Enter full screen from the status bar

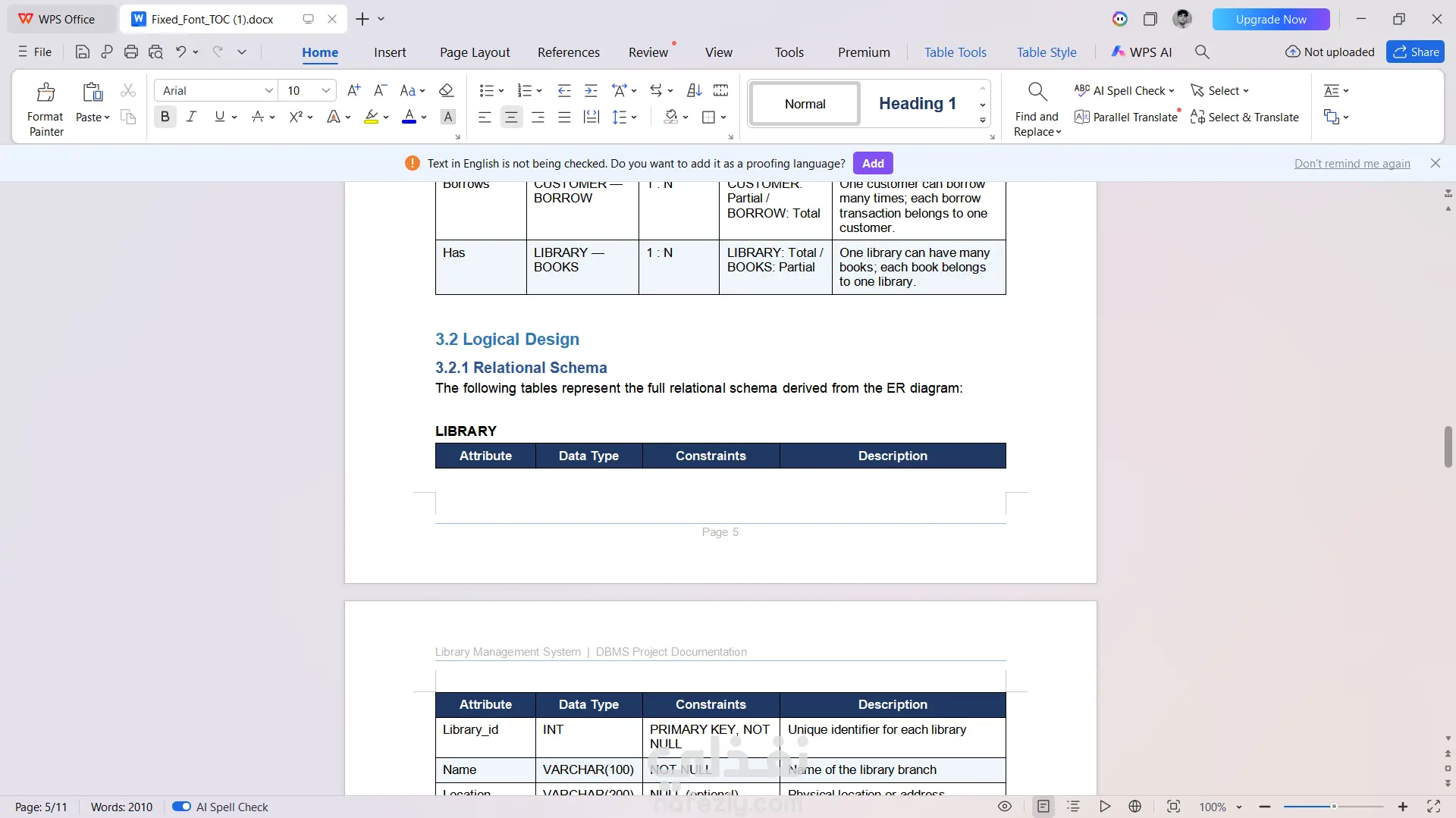click(1433, 807)
